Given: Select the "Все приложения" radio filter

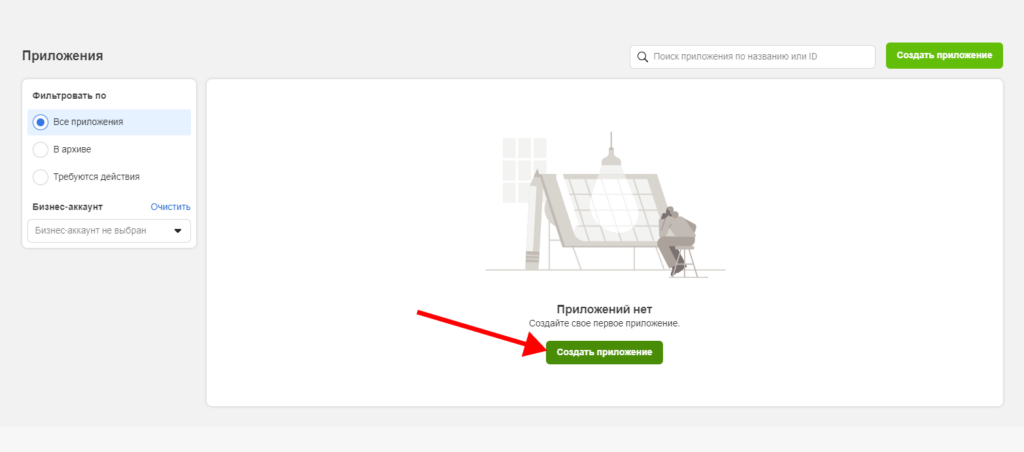Looking at the screenshot, I should click(x=41, y=122).
